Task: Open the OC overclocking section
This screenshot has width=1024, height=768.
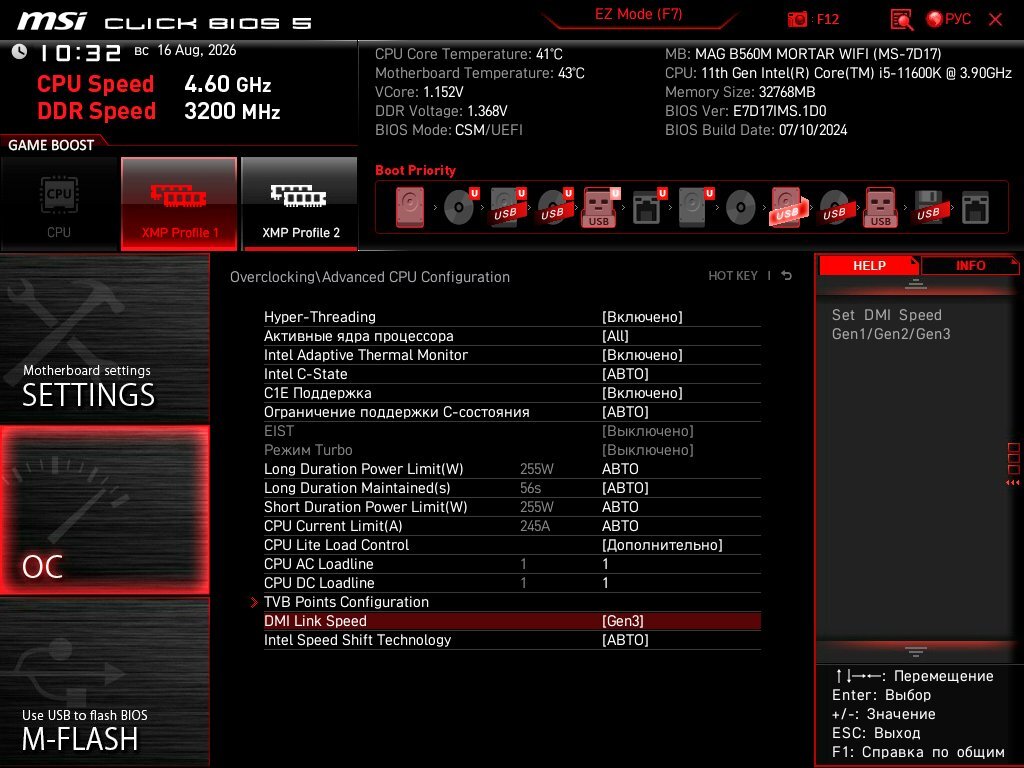Action: click(x=104, y=510)
